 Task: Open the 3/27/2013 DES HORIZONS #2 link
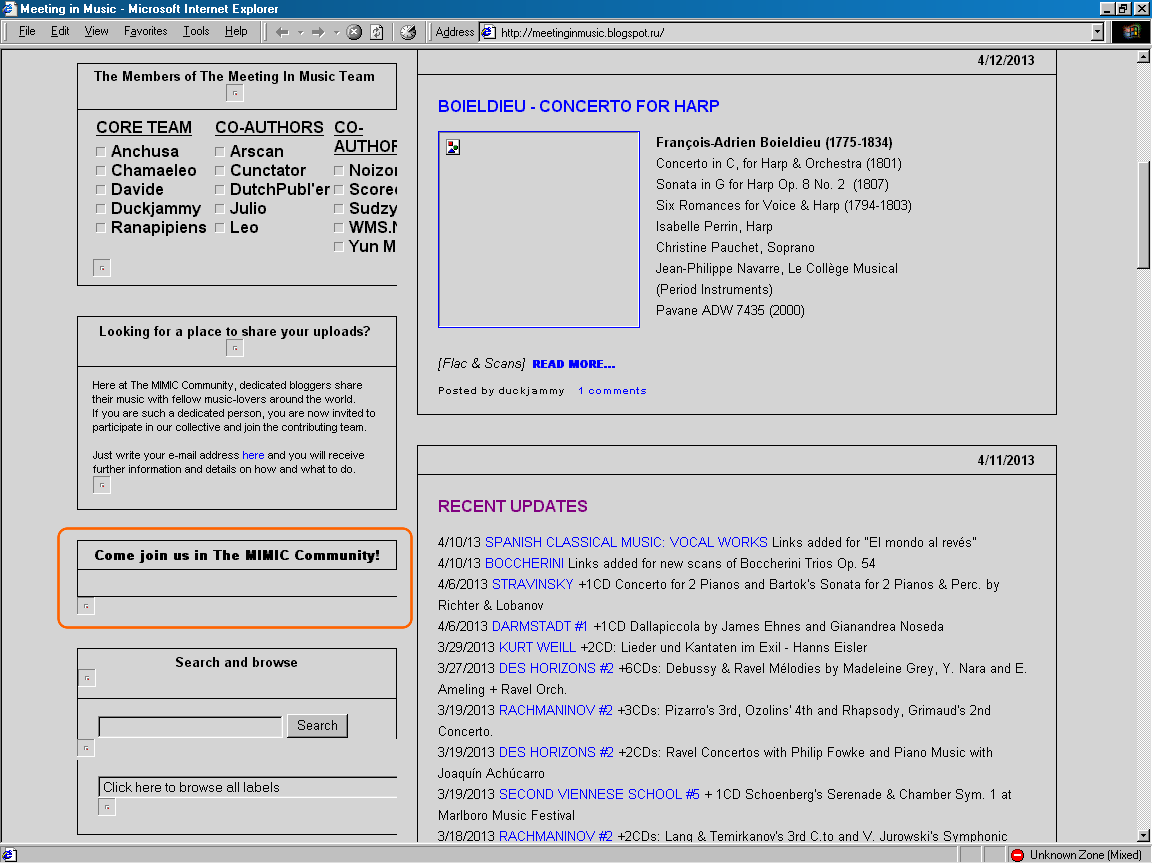pyautogui.click(x=556, y=669)
